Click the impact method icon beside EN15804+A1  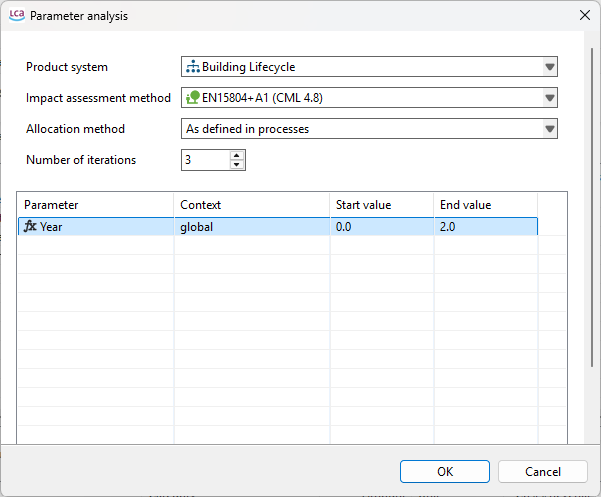tap(193, 98)
